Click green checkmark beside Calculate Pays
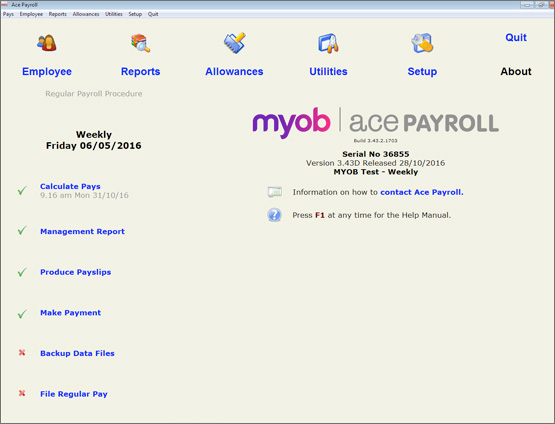This screenshot has height=424, width=555. click(22, 191)
